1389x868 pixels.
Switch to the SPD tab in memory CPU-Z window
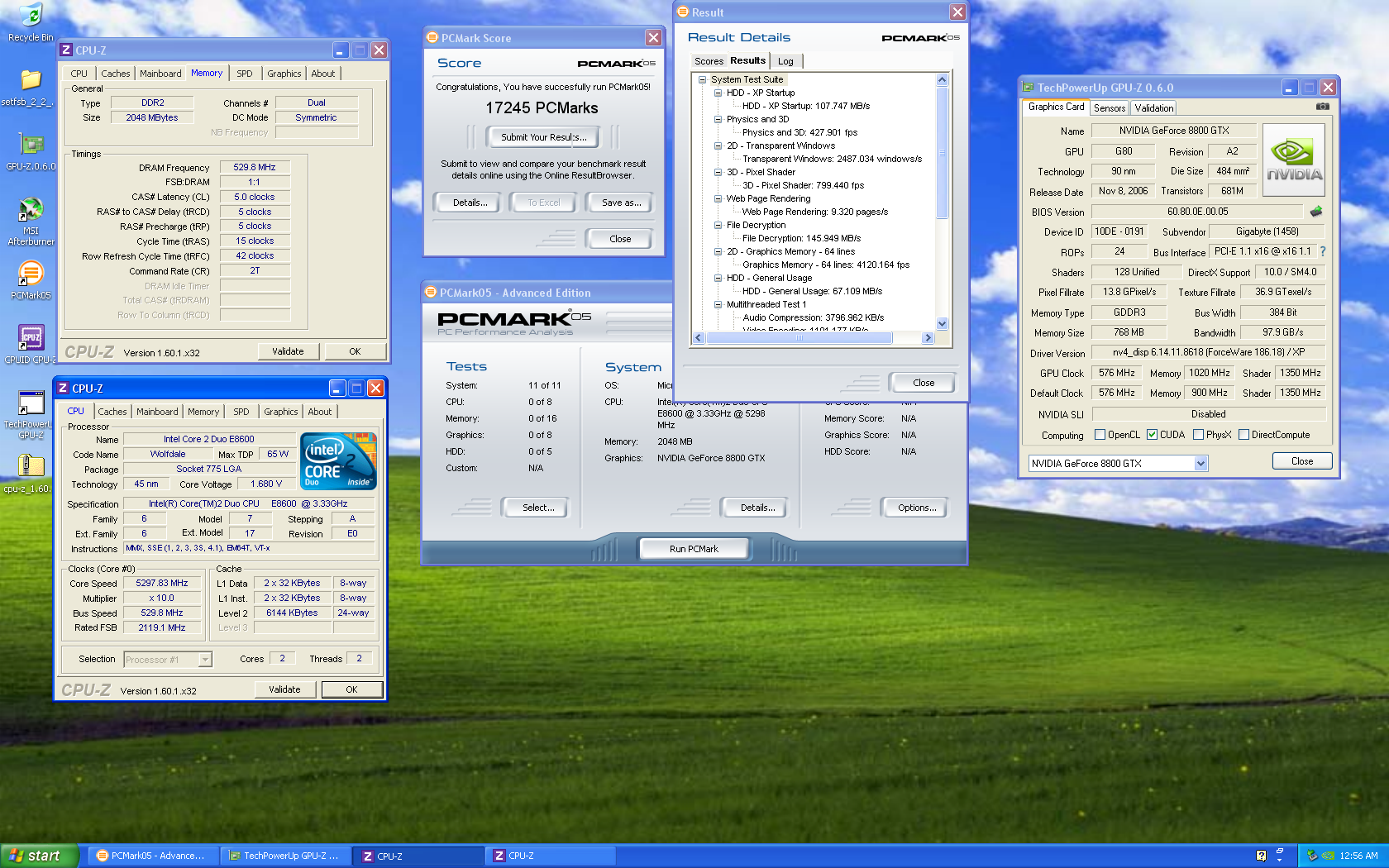coord(245,74)
